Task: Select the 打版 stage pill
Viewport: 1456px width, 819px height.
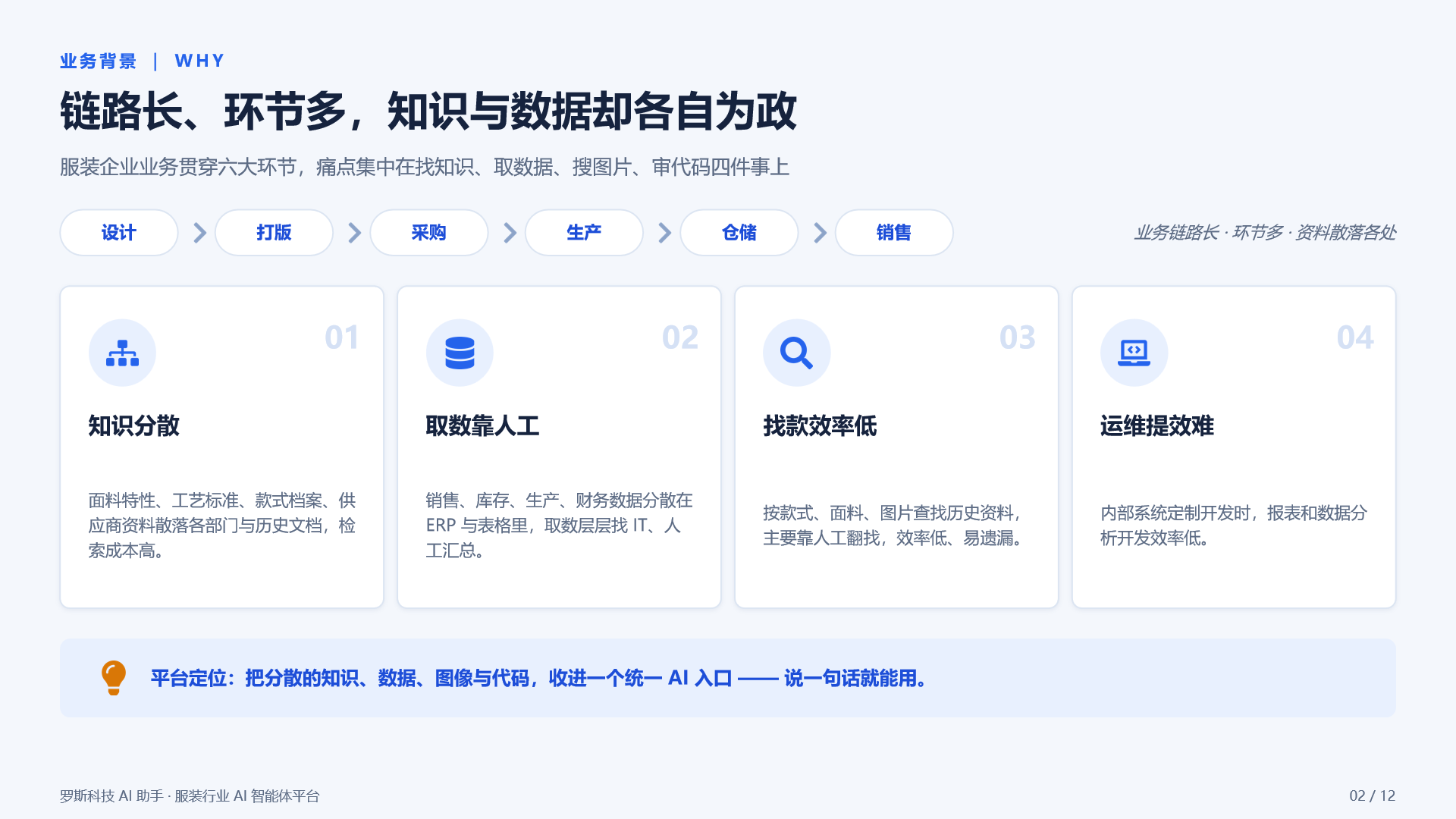Action: 274,233
